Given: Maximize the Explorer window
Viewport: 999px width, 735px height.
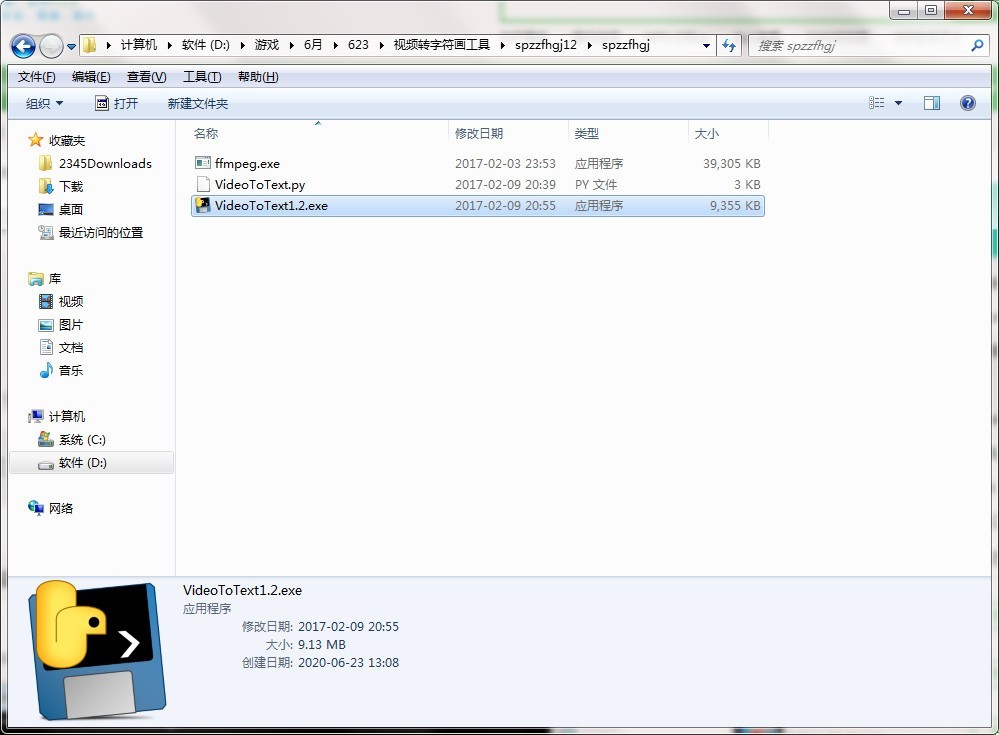Looking at the screenshot, I should (x=931, y=10).
